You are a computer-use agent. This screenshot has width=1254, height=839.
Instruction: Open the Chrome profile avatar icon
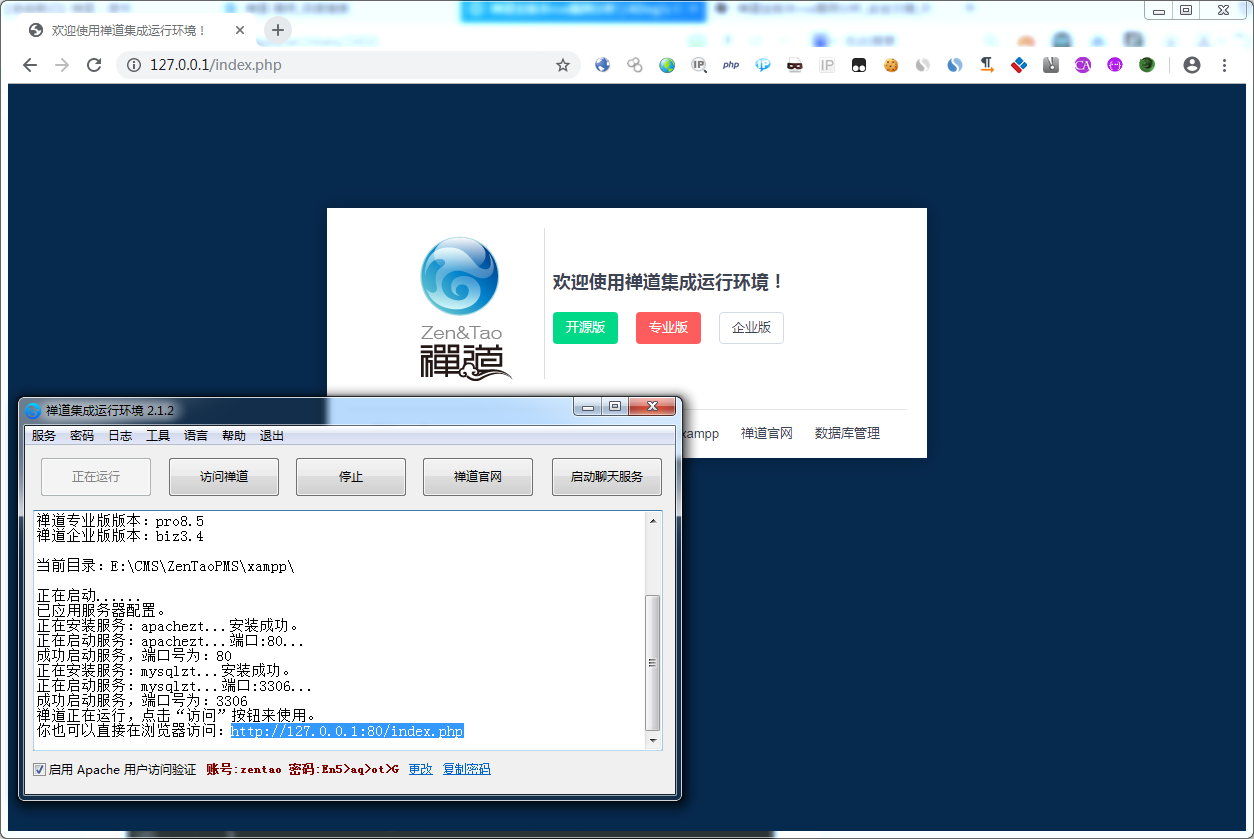[x=1191, y=65]
